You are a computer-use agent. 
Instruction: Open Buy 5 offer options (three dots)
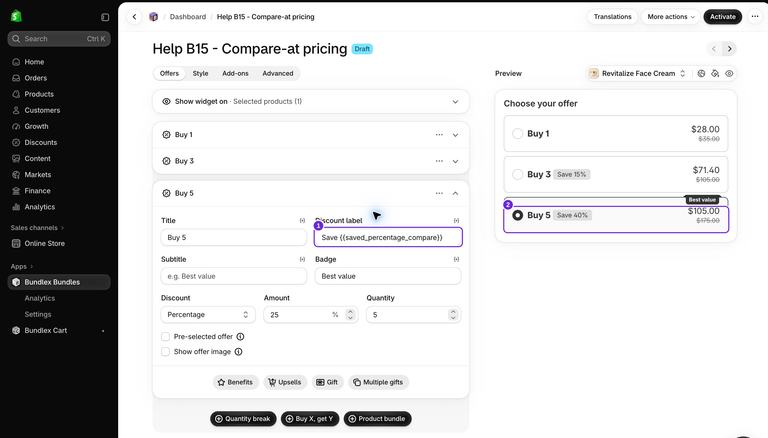pos(439,194)
